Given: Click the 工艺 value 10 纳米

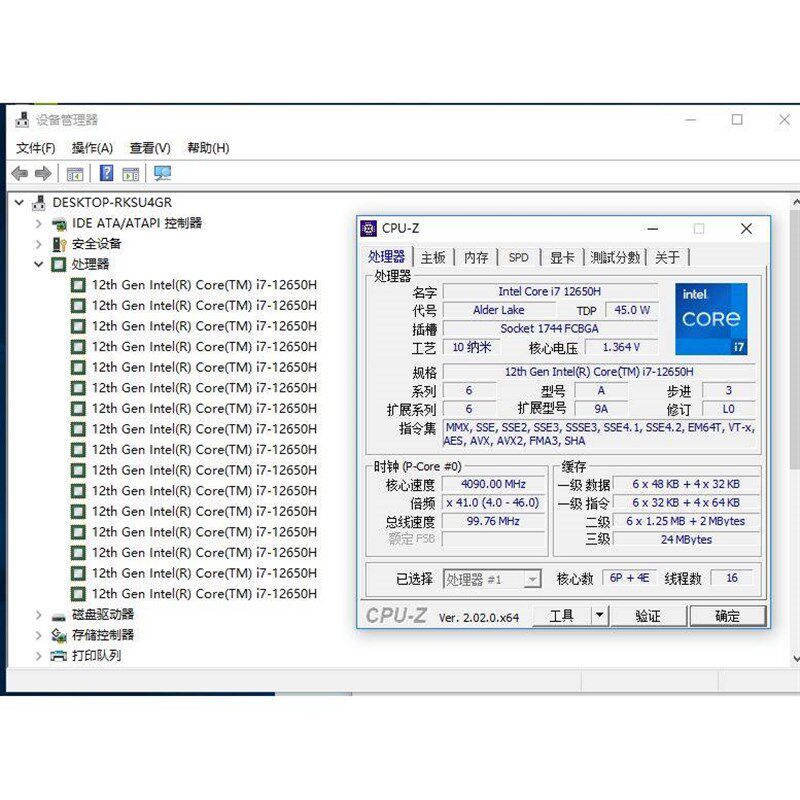Looking at the screenshot, I should (471, 347).
